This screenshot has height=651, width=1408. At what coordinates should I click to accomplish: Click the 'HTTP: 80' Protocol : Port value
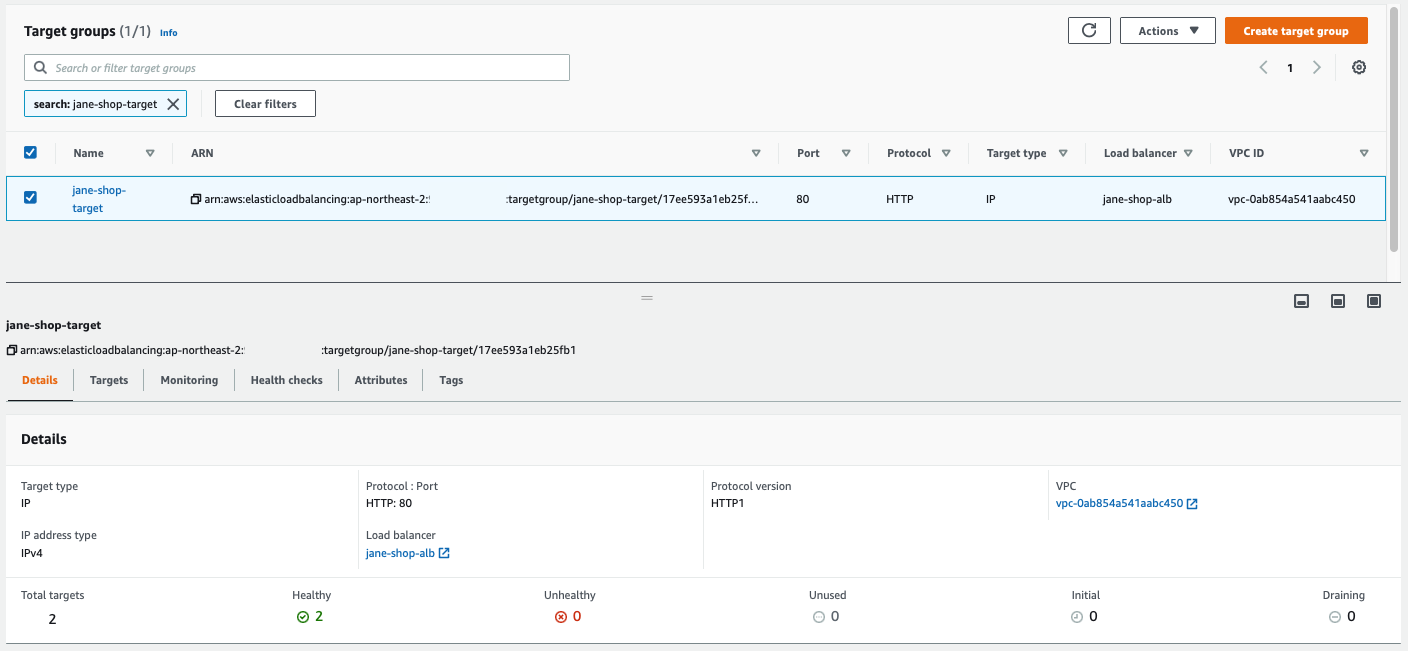tap(389, 503)
